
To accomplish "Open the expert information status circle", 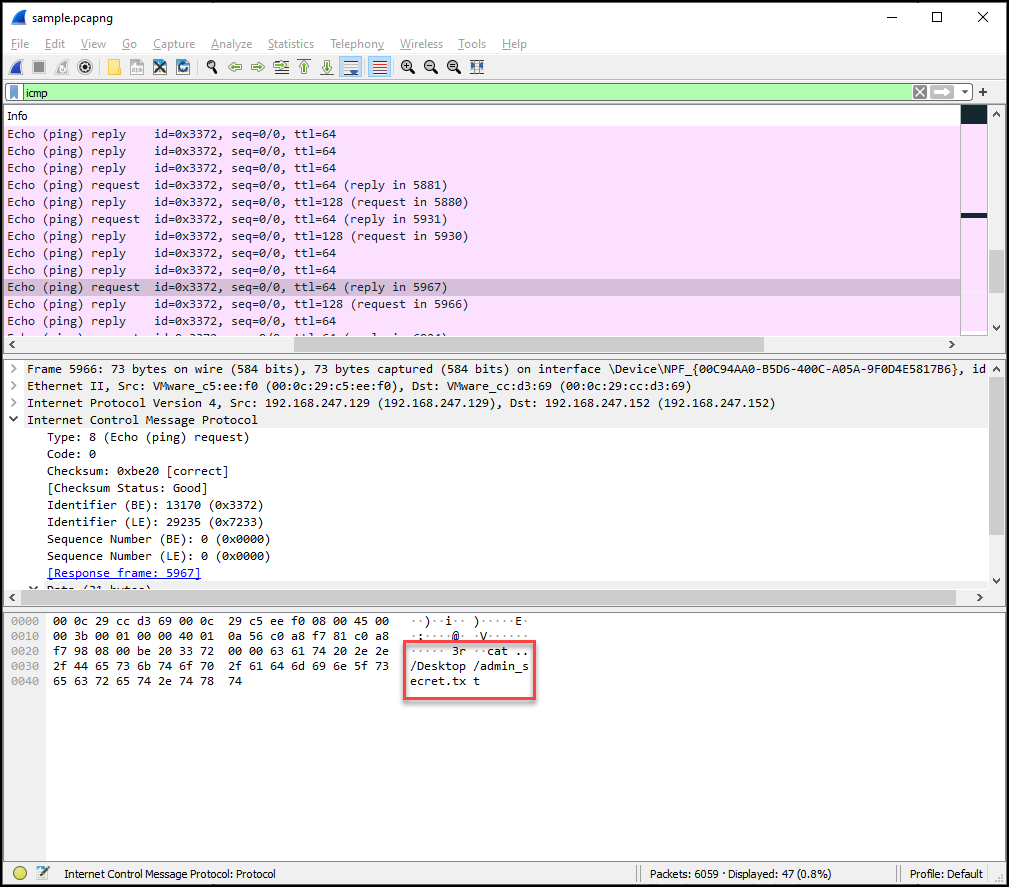I will point(20,873).
